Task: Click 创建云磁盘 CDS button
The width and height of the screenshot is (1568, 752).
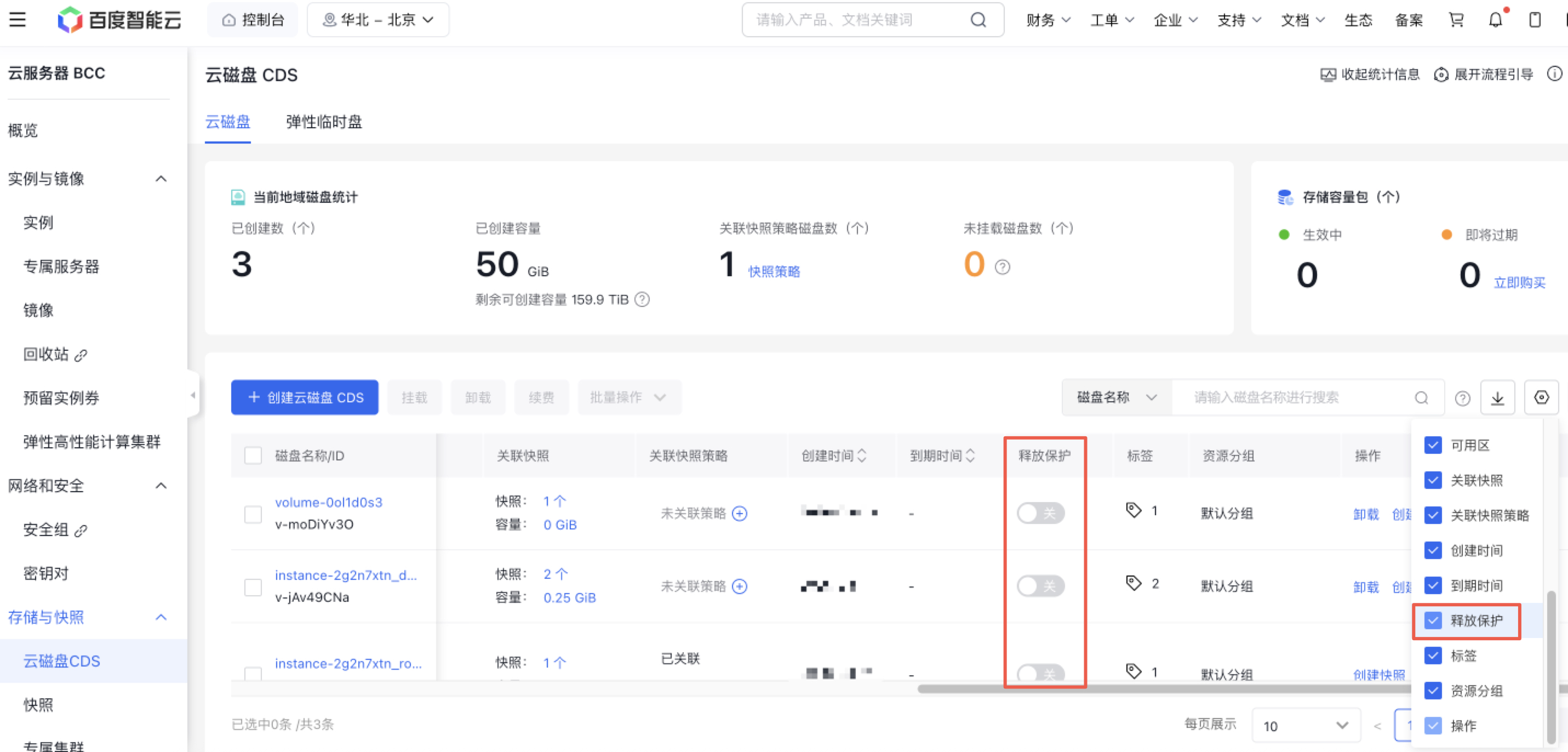Action: 305,397
